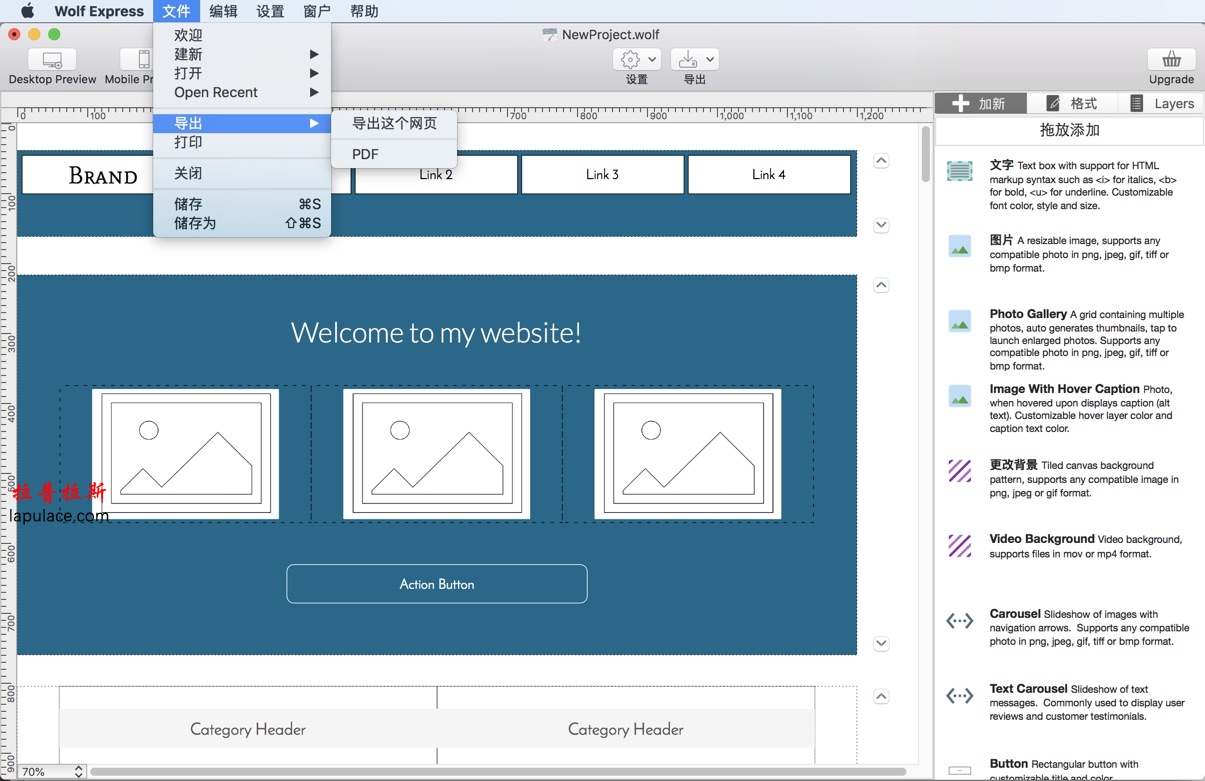Pick the Carousel slideshow element icon

tap(959, 620)
